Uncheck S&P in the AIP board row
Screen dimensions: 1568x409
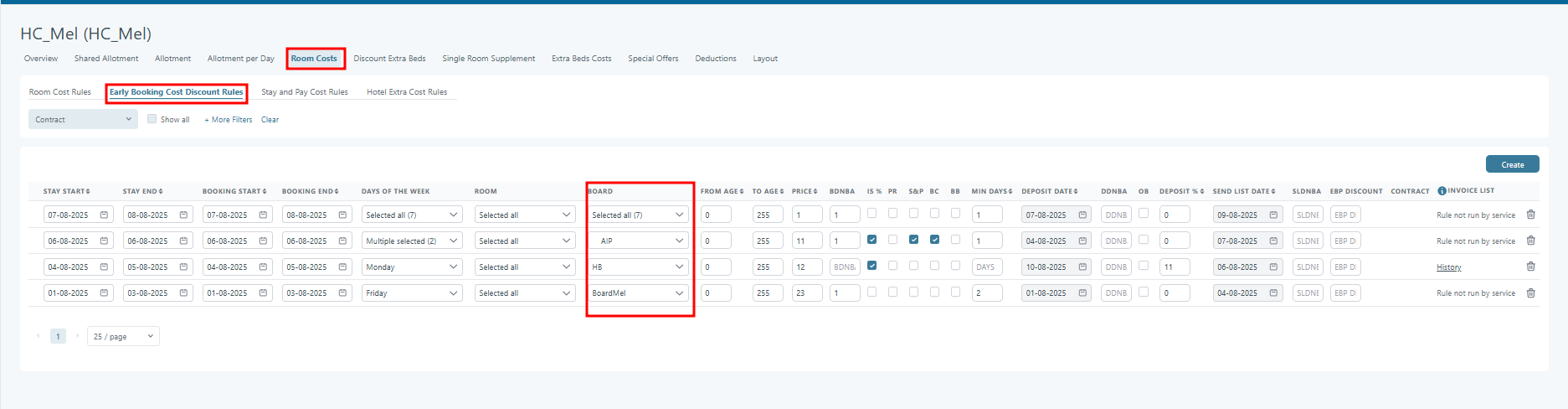click(913, 240)
